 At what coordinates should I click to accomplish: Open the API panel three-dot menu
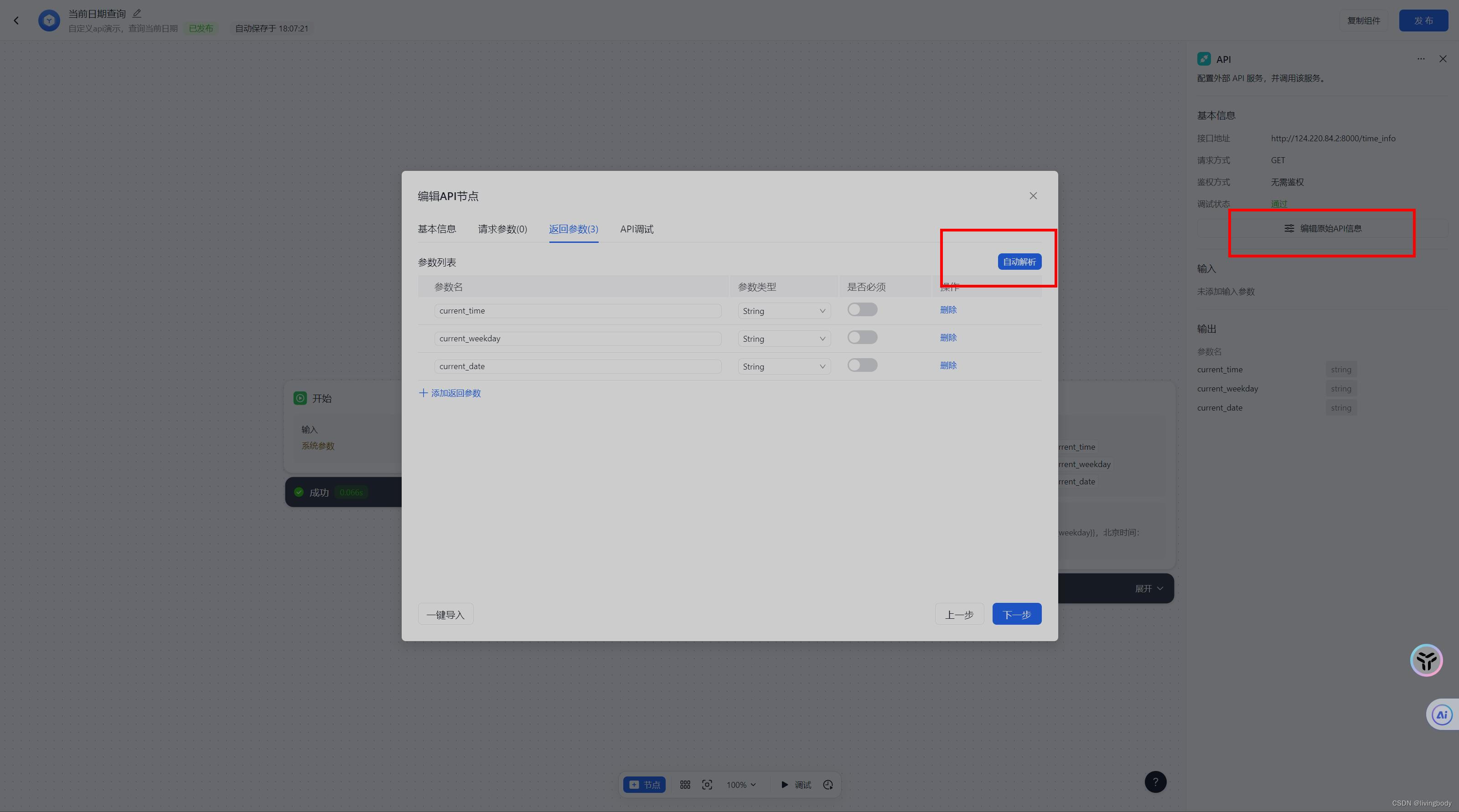point(1421,59)
